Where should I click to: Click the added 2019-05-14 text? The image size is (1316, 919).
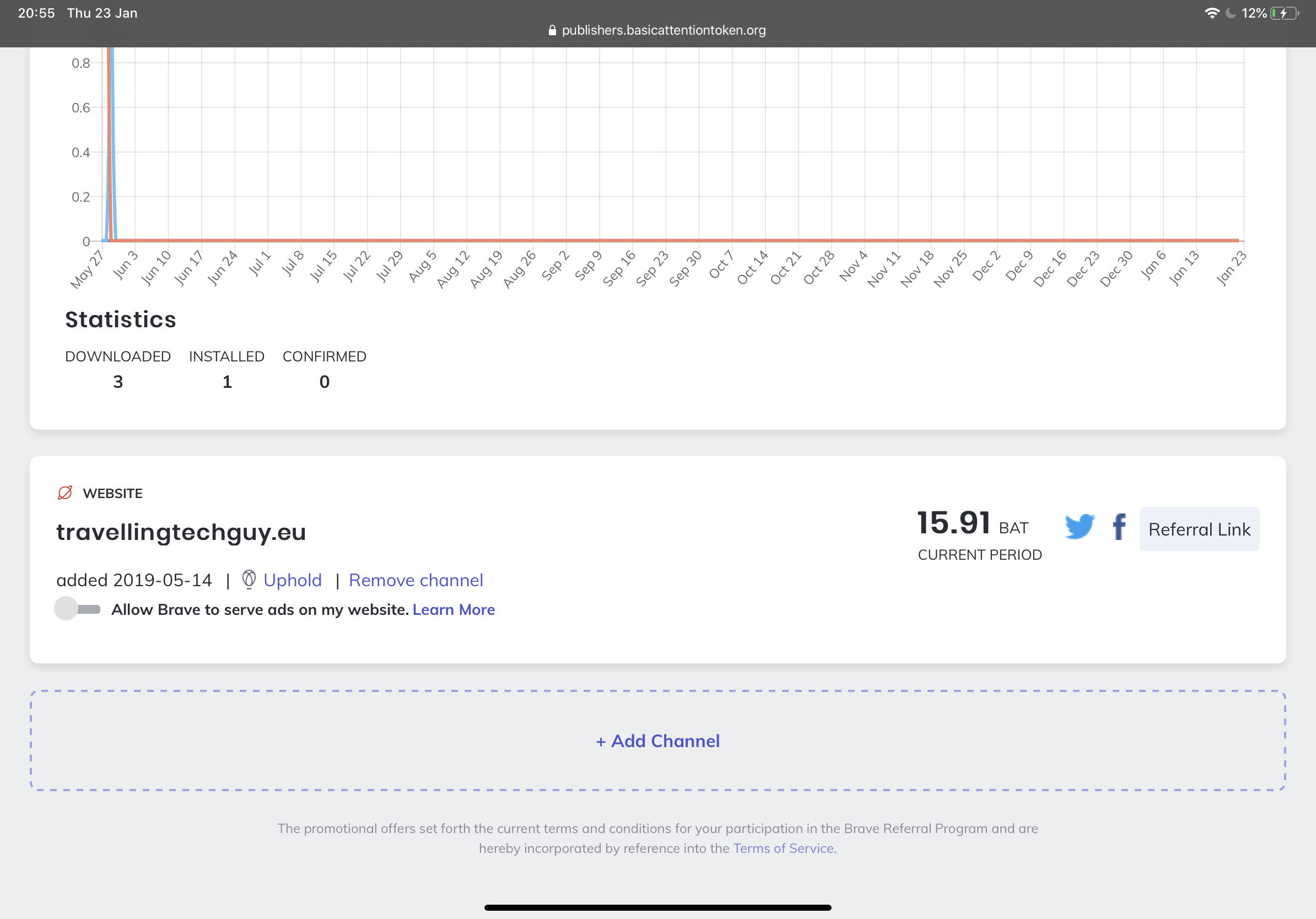point(134,580)
